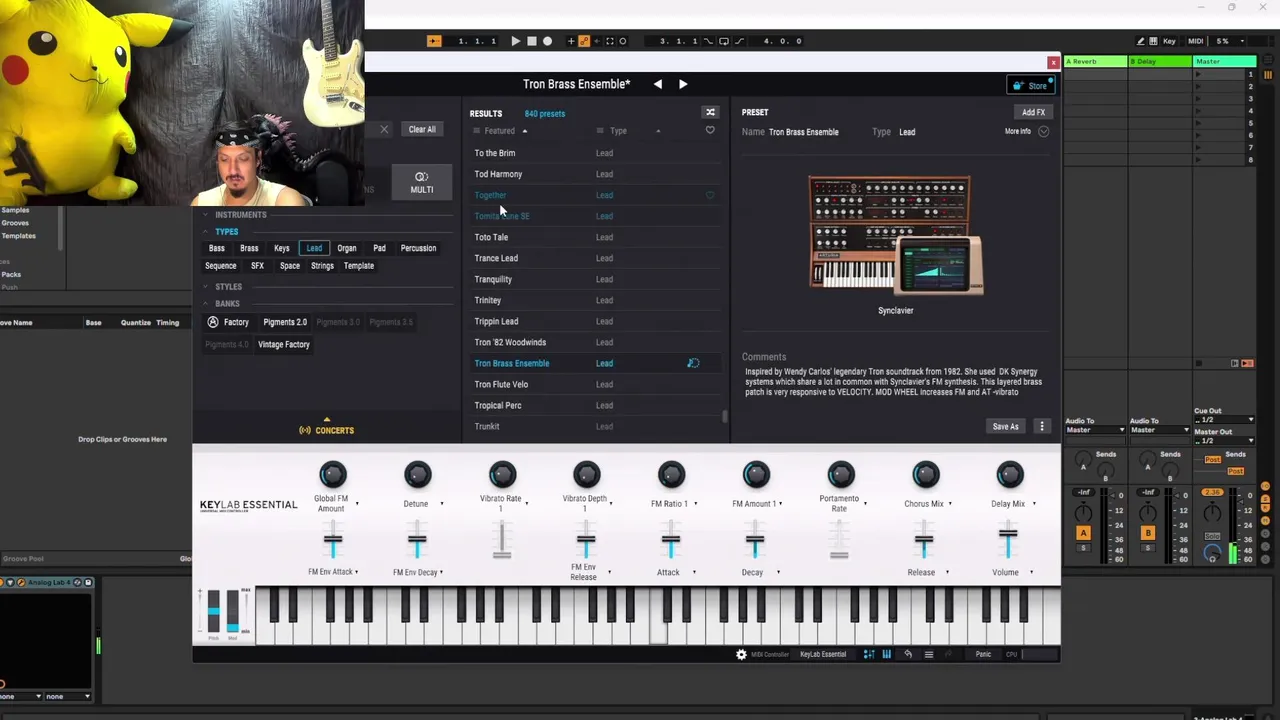Select the Tron '82 Woodwinds preset
The width and height of the screenshot is (1280, 720).
(594, 342)
